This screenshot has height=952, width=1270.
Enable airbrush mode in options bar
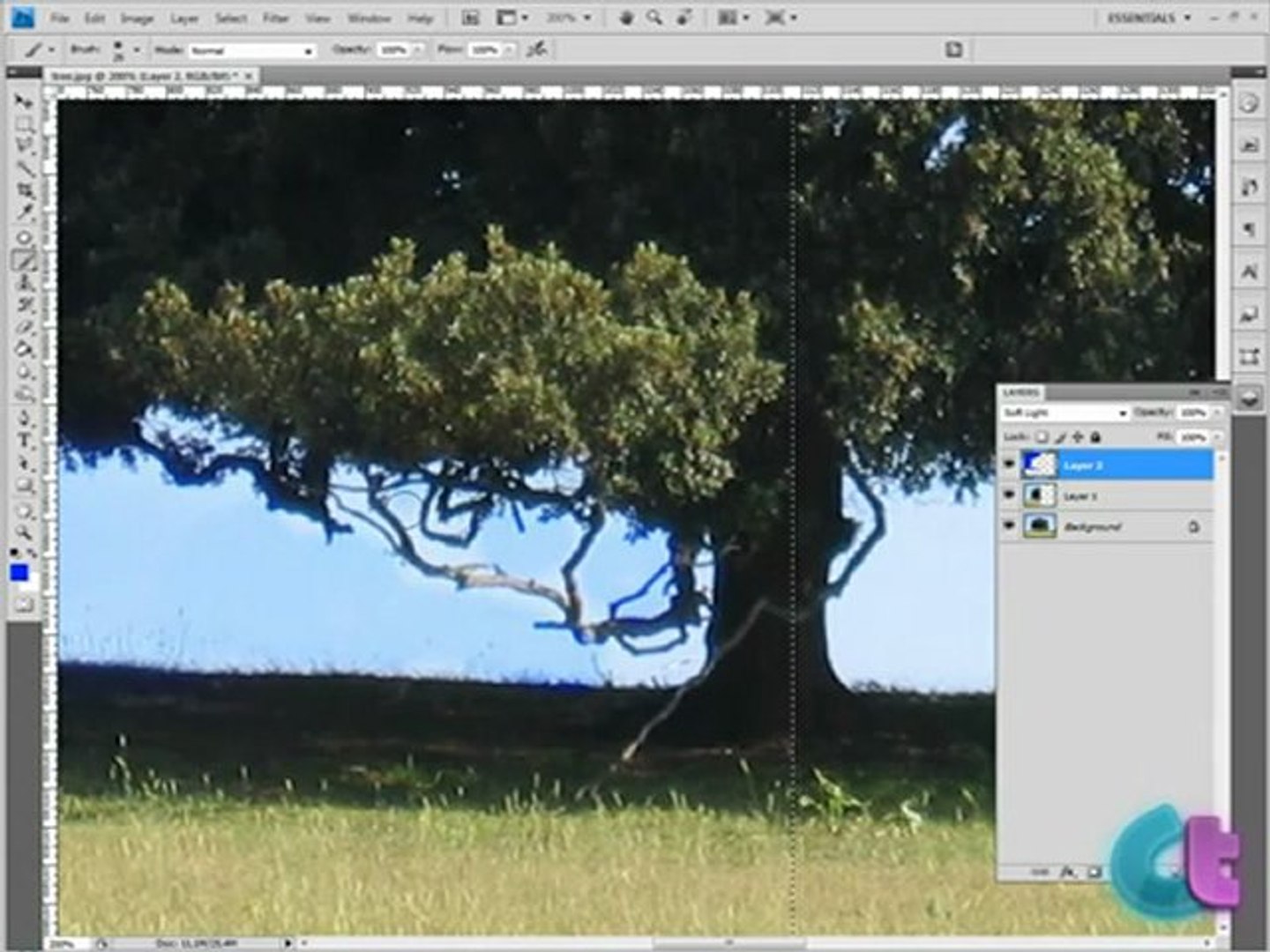point(536,49)
